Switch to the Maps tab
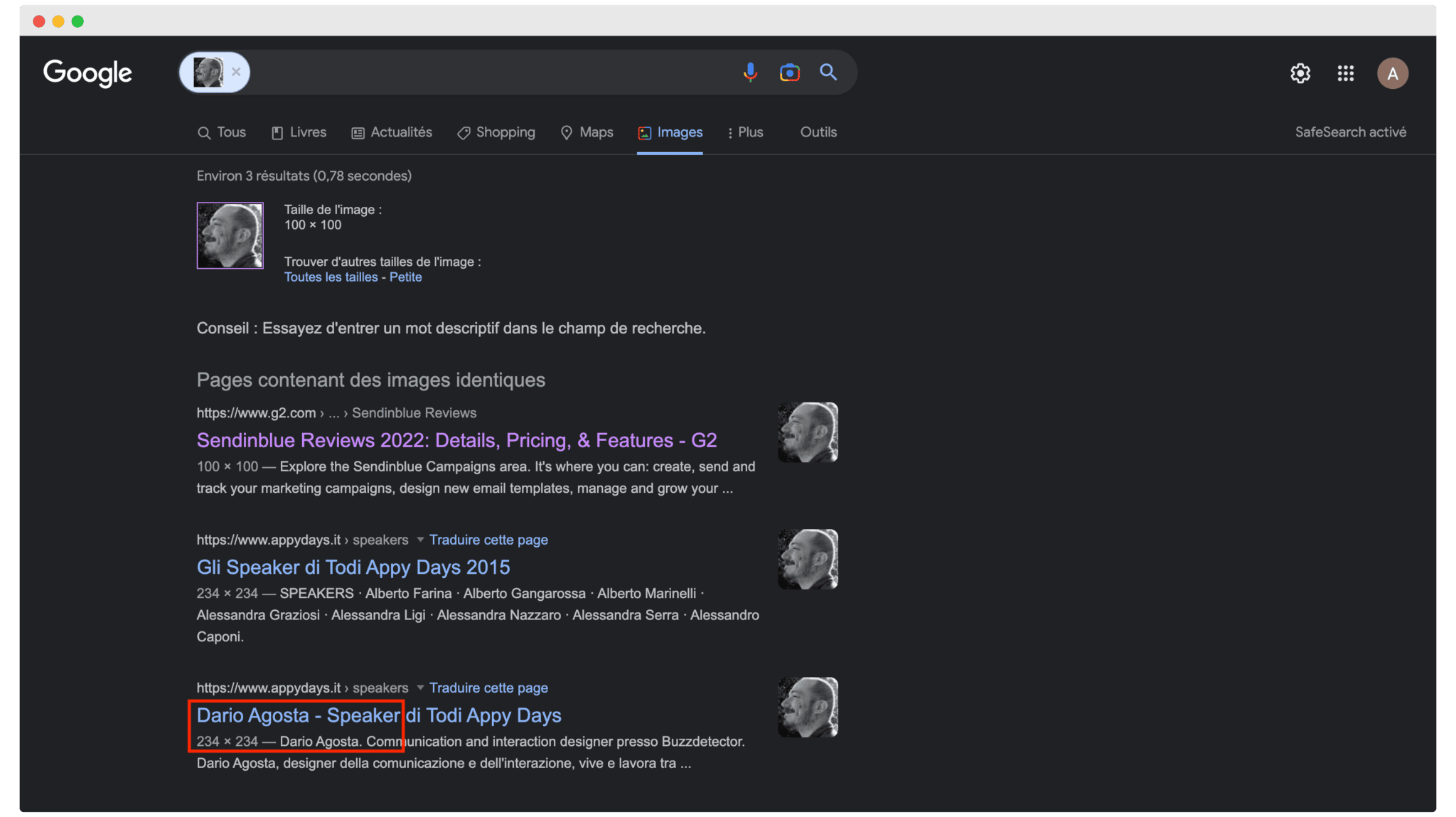 pyautogui.click(x=587, y=132)
